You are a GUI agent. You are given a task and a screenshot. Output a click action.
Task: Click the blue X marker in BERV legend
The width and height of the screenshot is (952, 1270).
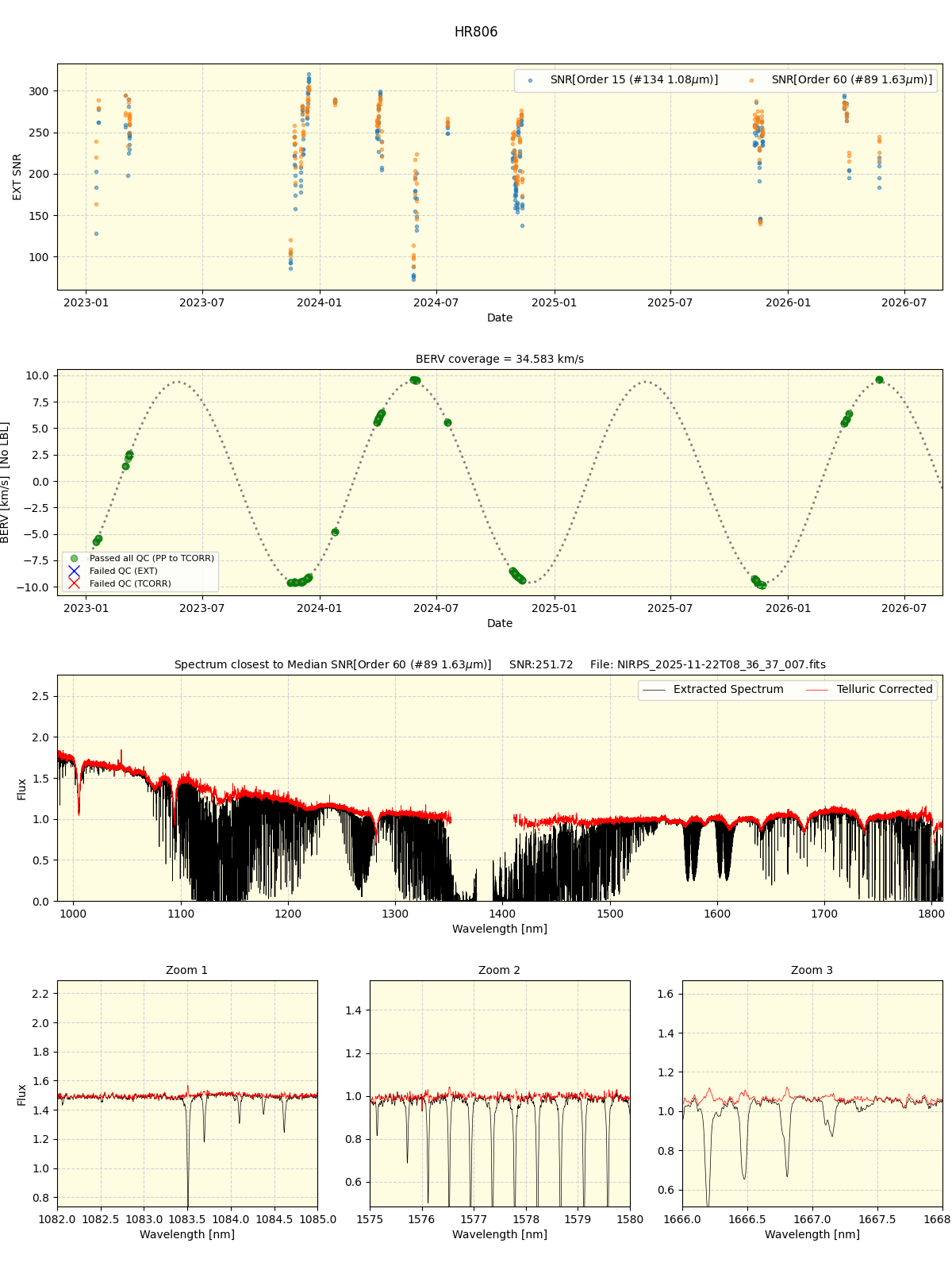(x=75, y=571)
